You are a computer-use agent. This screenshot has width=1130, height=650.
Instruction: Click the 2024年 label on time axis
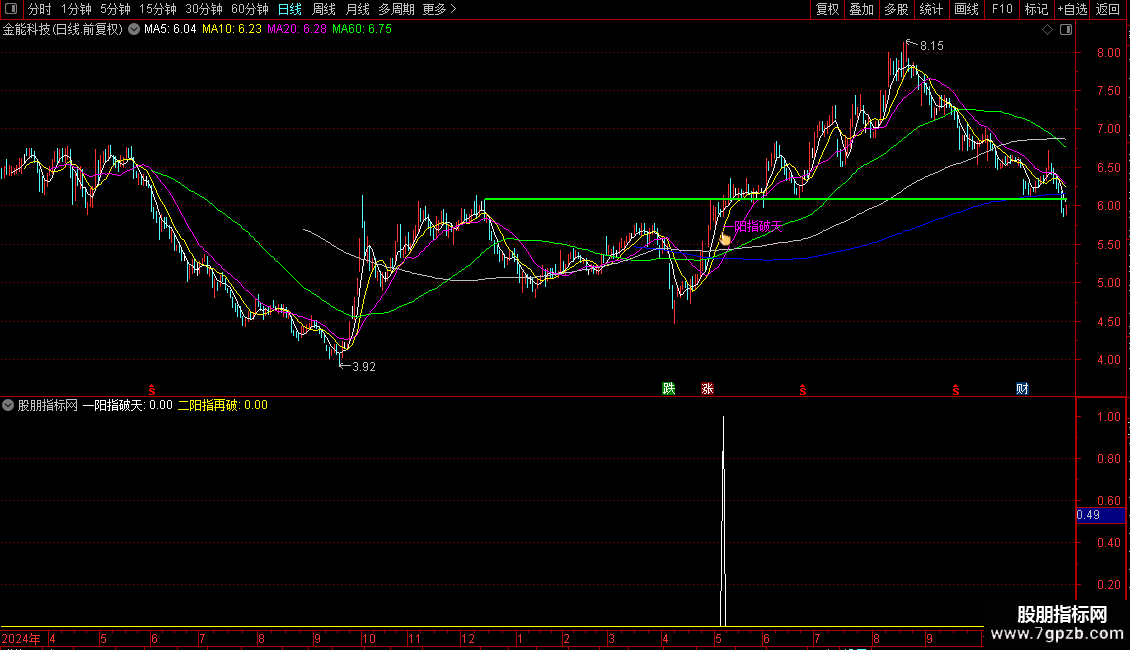22,639
